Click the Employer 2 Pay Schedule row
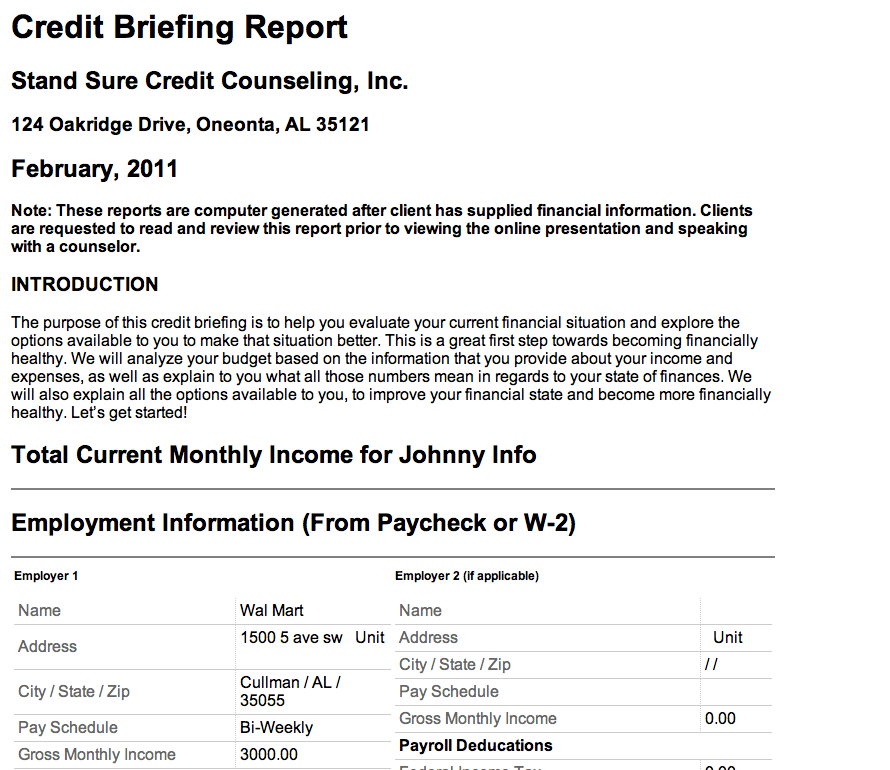890x770 pixels. click(583, 692)
